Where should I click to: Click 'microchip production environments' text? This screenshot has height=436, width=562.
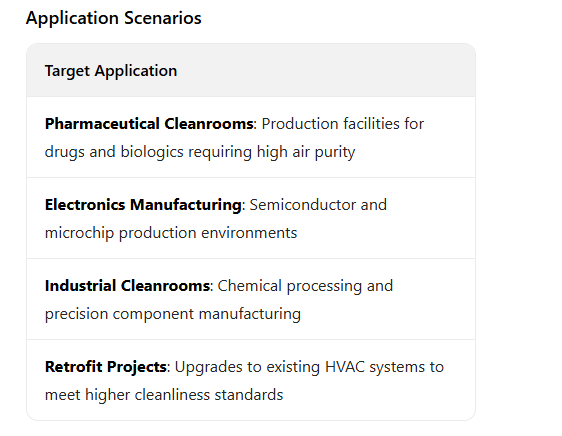click(171, 233)
